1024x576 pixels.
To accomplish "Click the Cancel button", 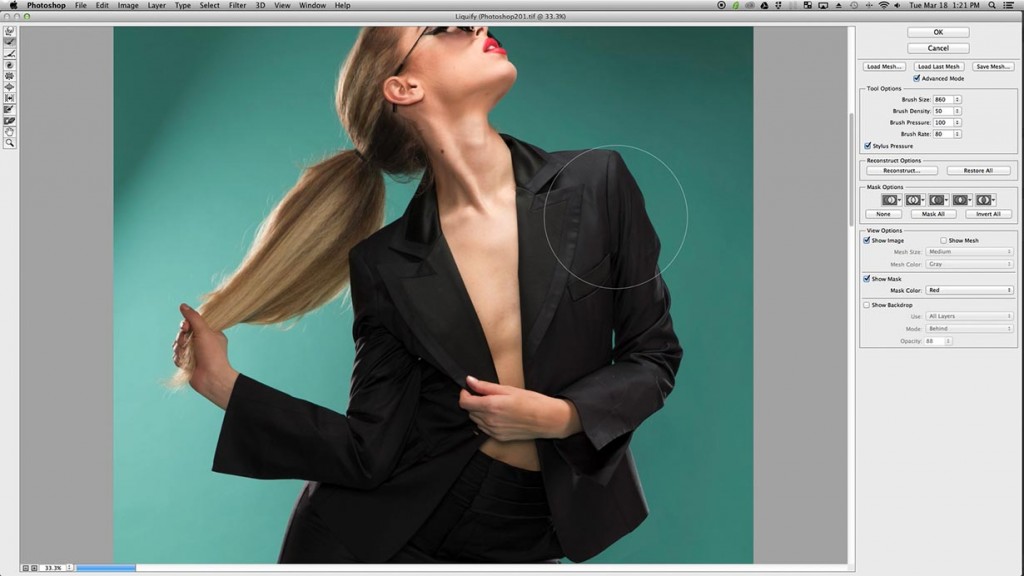I will [938, 48].
